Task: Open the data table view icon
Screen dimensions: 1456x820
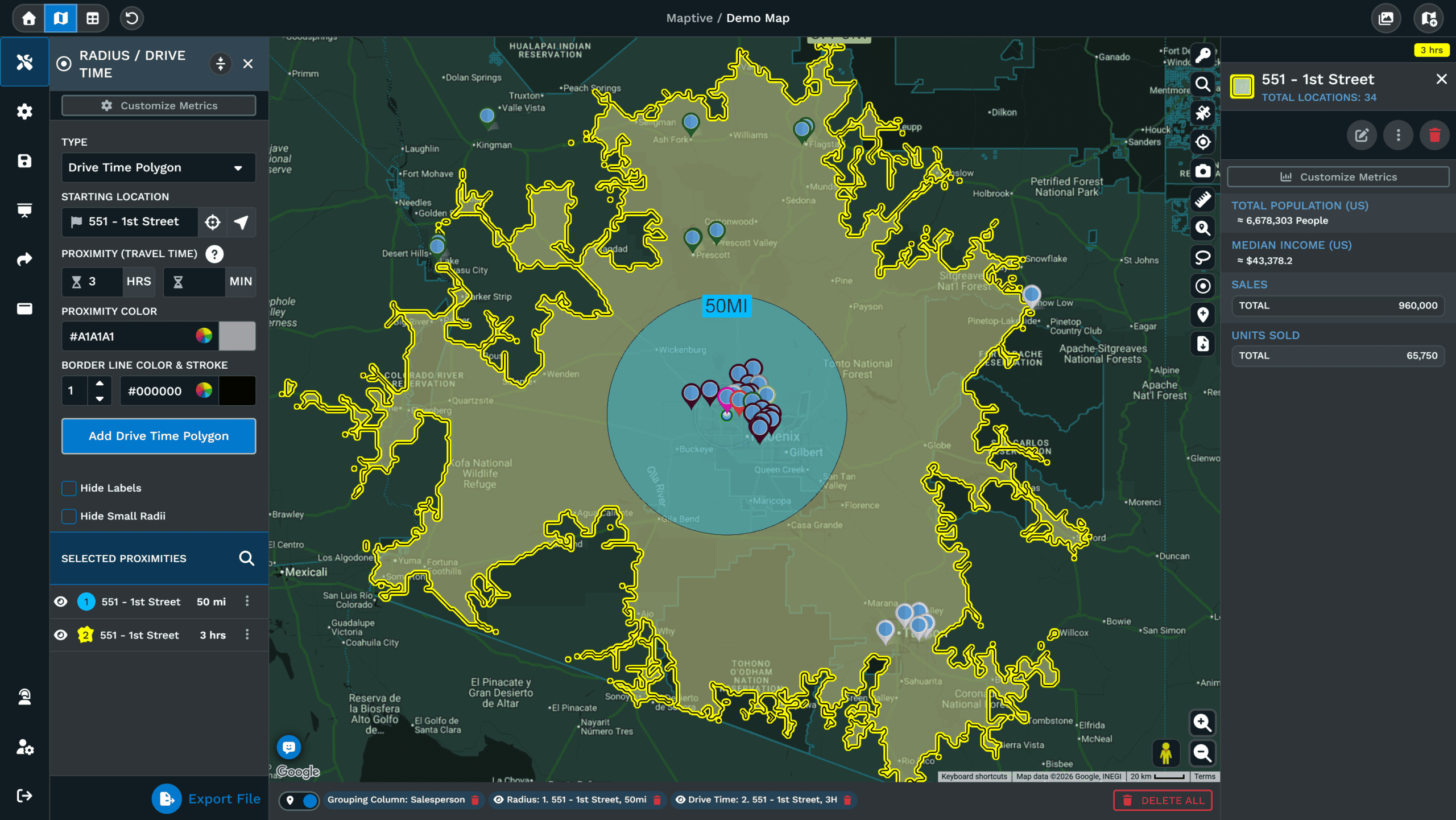Action: click(92, 18)
